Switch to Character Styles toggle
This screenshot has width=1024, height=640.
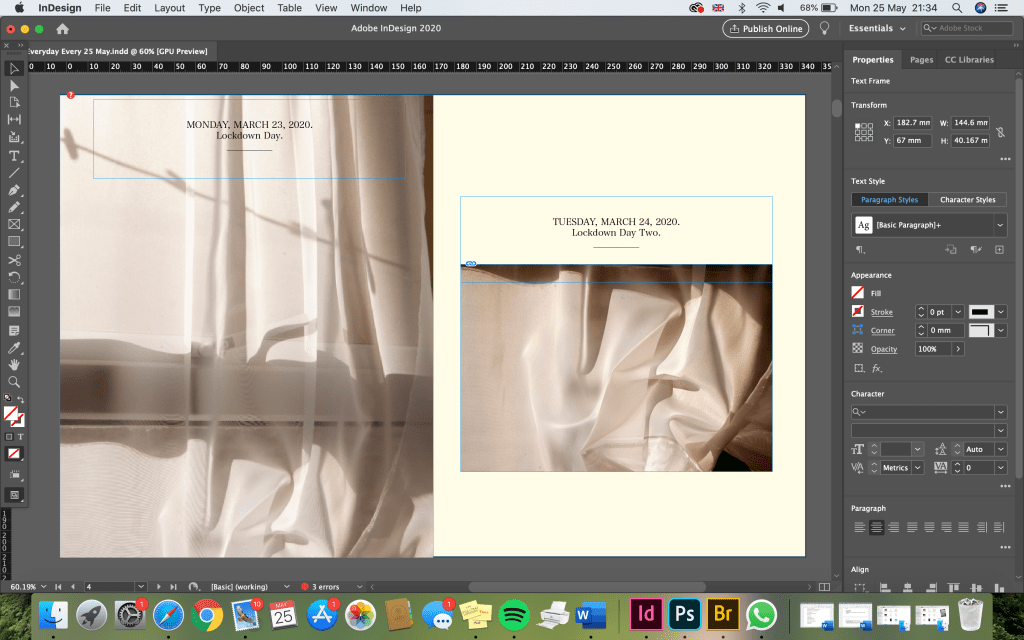coord(967,200)
